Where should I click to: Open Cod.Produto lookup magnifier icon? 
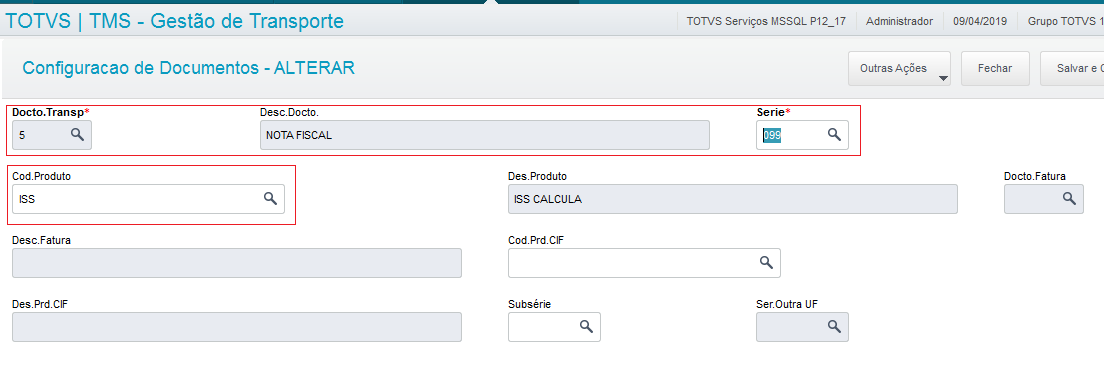tap(270, 199)
